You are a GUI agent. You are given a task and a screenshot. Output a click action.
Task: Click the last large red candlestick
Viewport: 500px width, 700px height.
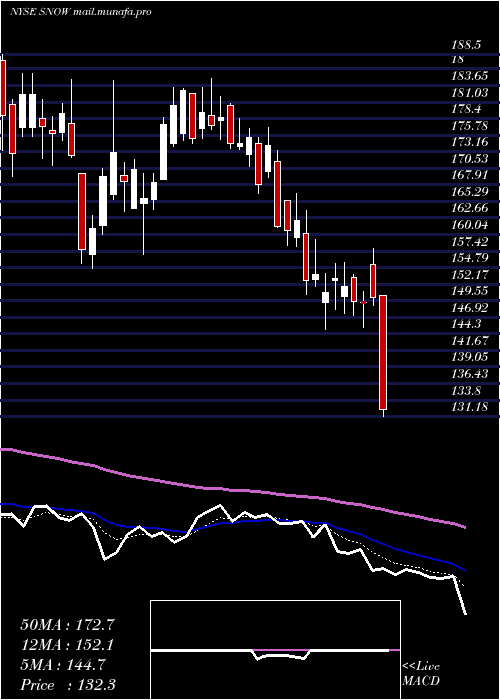[383, 353]
